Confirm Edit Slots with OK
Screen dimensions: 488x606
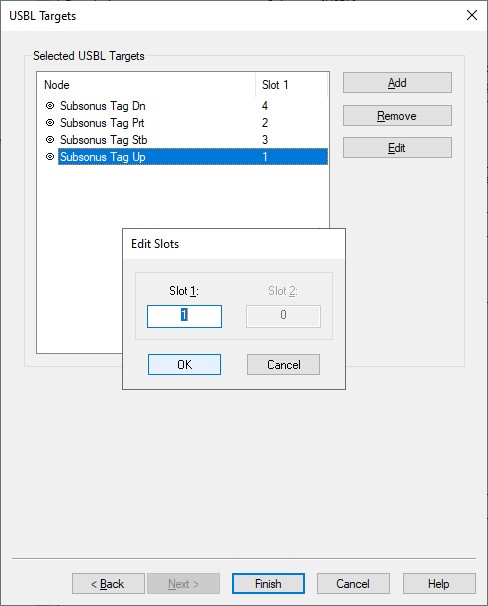(x=184, y=364)
